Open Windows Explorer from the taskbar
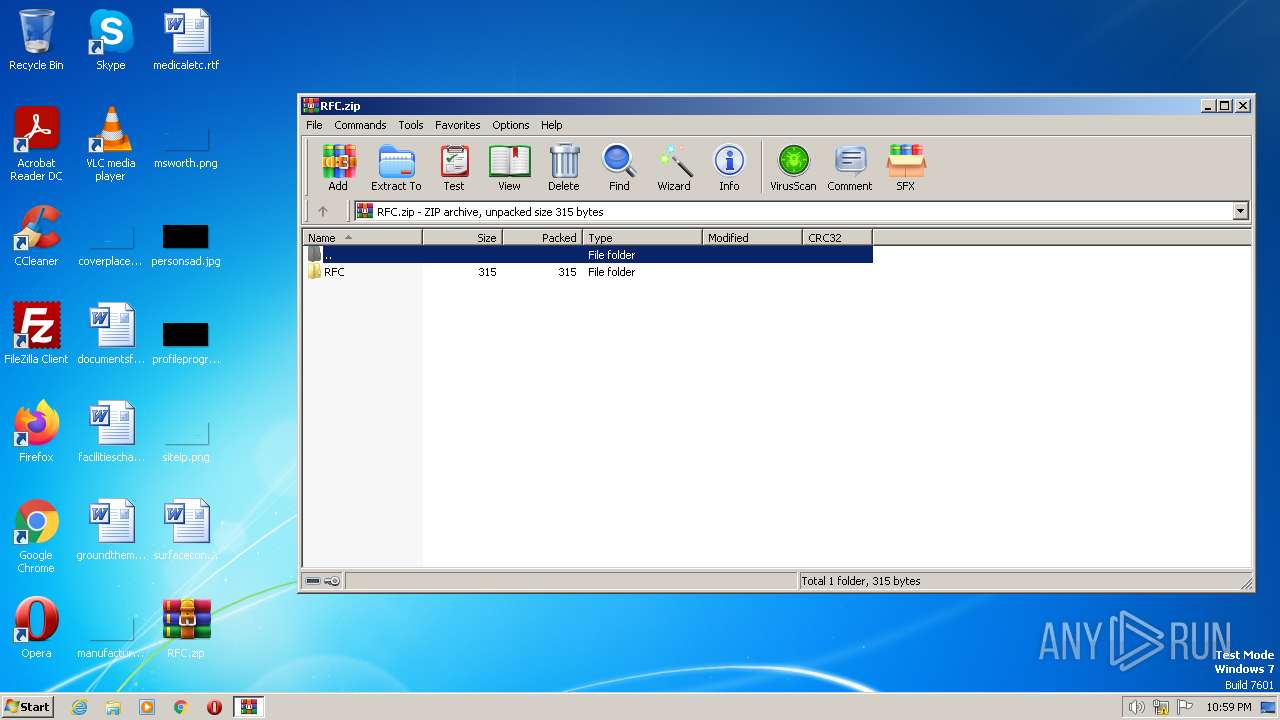Image resolution: width=1280 pixels, height=720 pixels. [x=113, y=707]
